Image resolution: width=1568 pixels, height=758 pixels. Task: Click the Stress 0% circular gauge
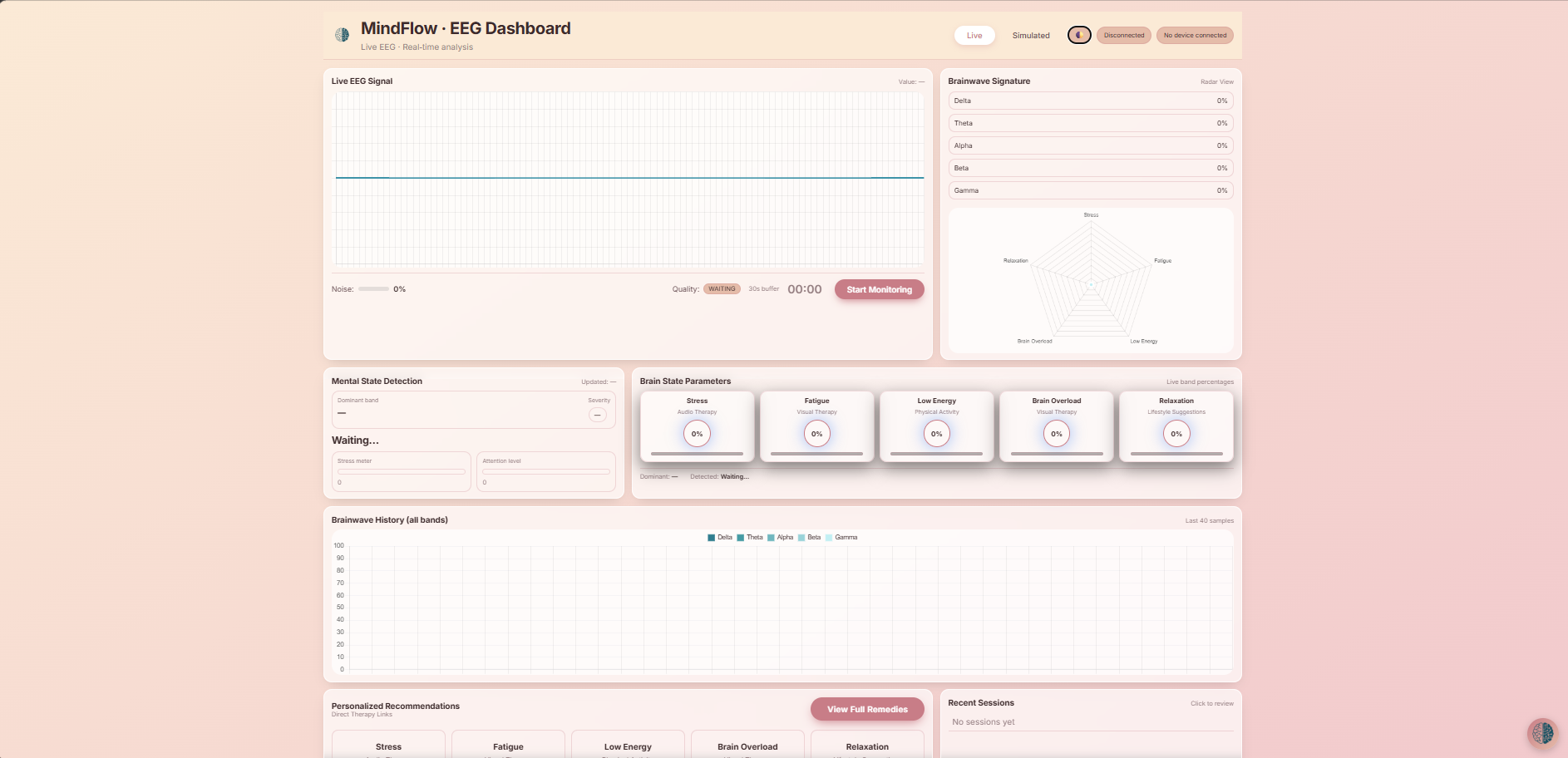(697, 434)
